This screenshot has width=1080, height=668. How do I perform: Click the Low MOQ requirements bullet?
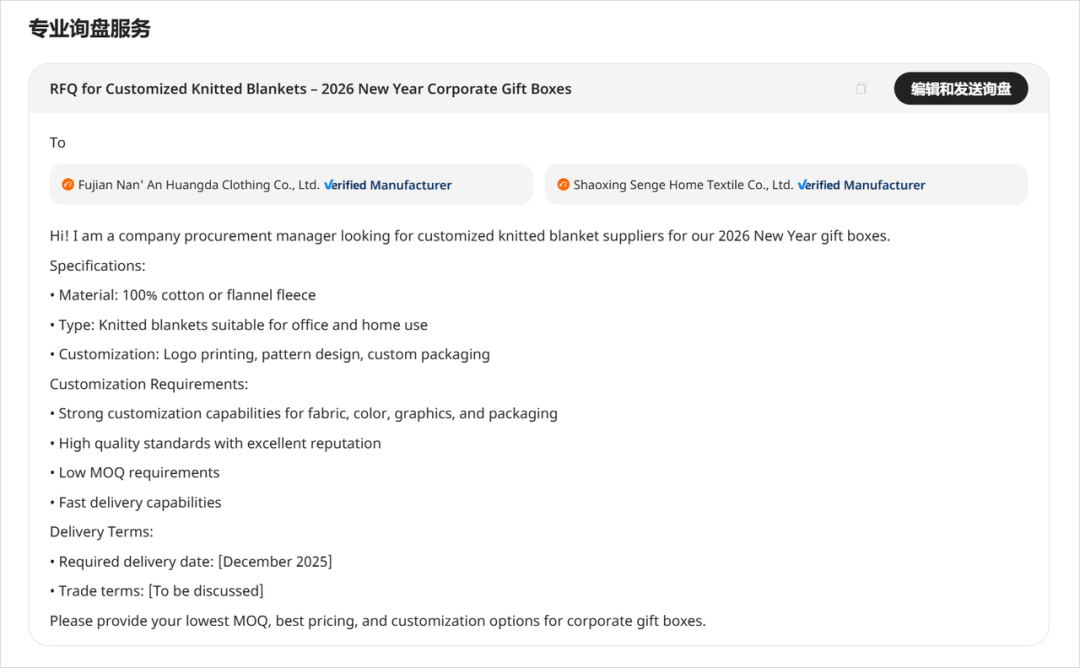tap(139, 472)
